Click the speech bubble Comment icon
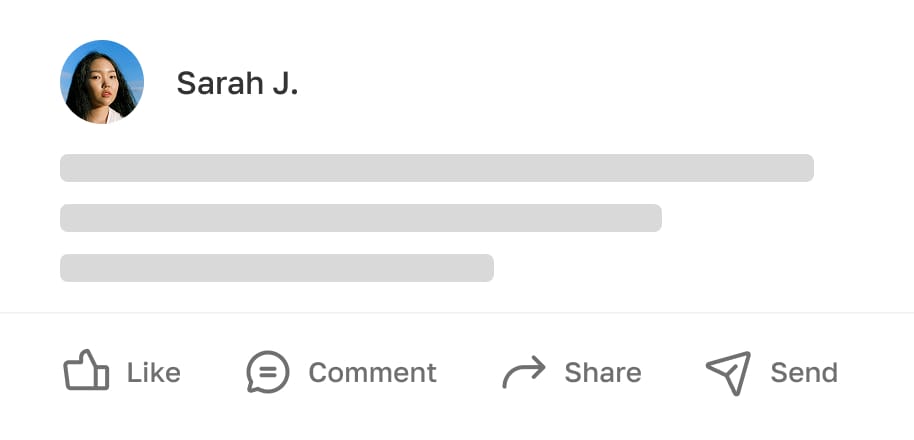Image resolution: width=914 pixels, height=440 pixels. point(268,372)
